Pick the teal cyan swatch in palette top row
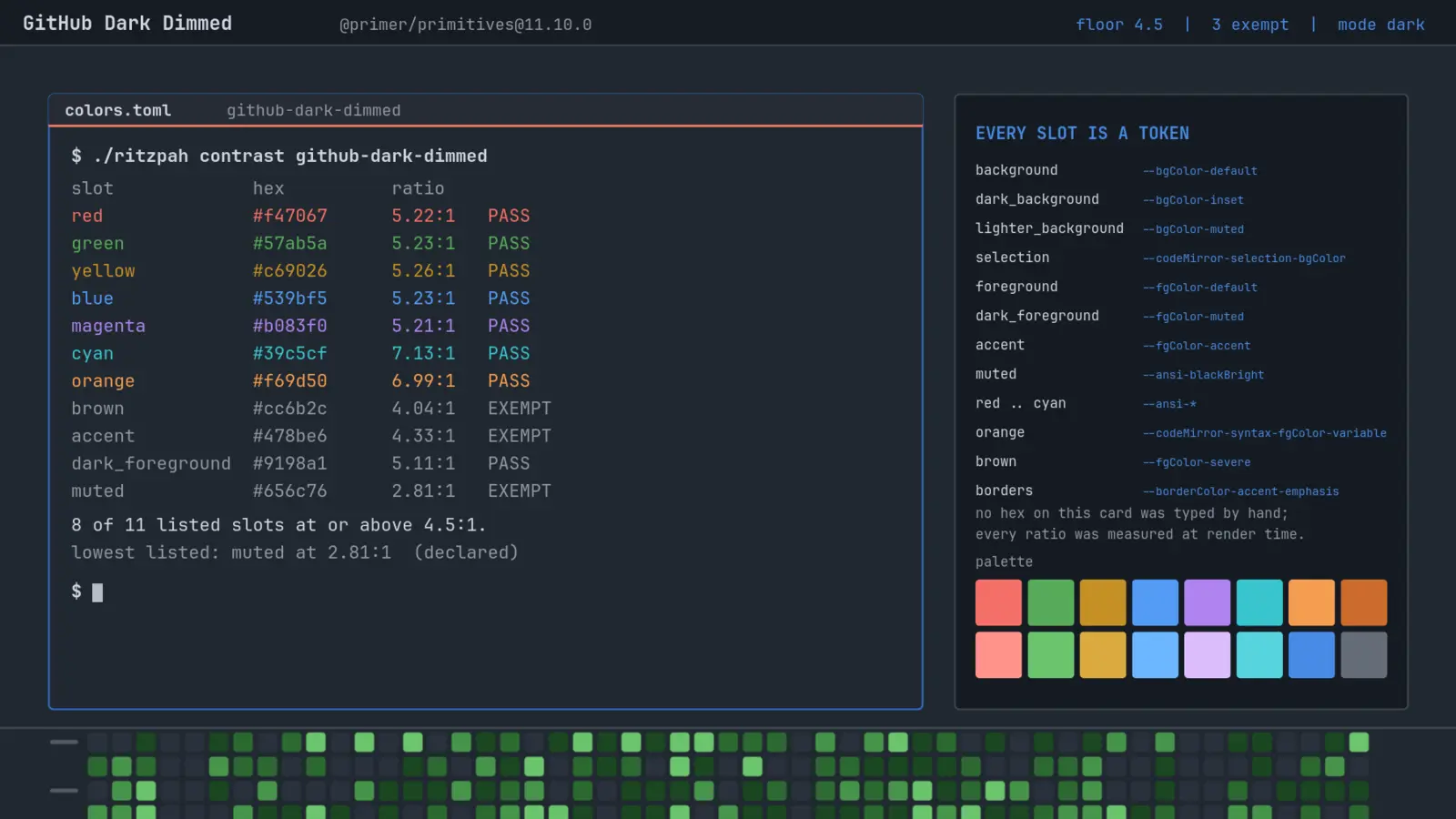The height and width of the screenshot is (819, 1456). pos(1259,602)
